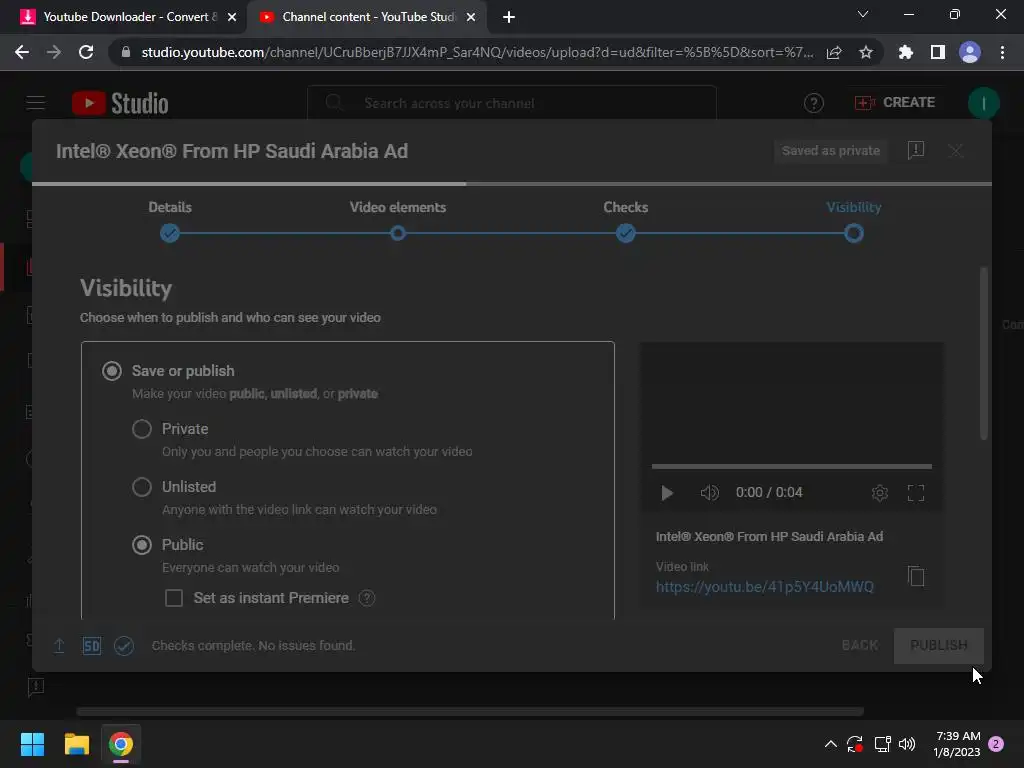1024x768 pixels.
Task: Play the video preview
Action: [667, 492]
